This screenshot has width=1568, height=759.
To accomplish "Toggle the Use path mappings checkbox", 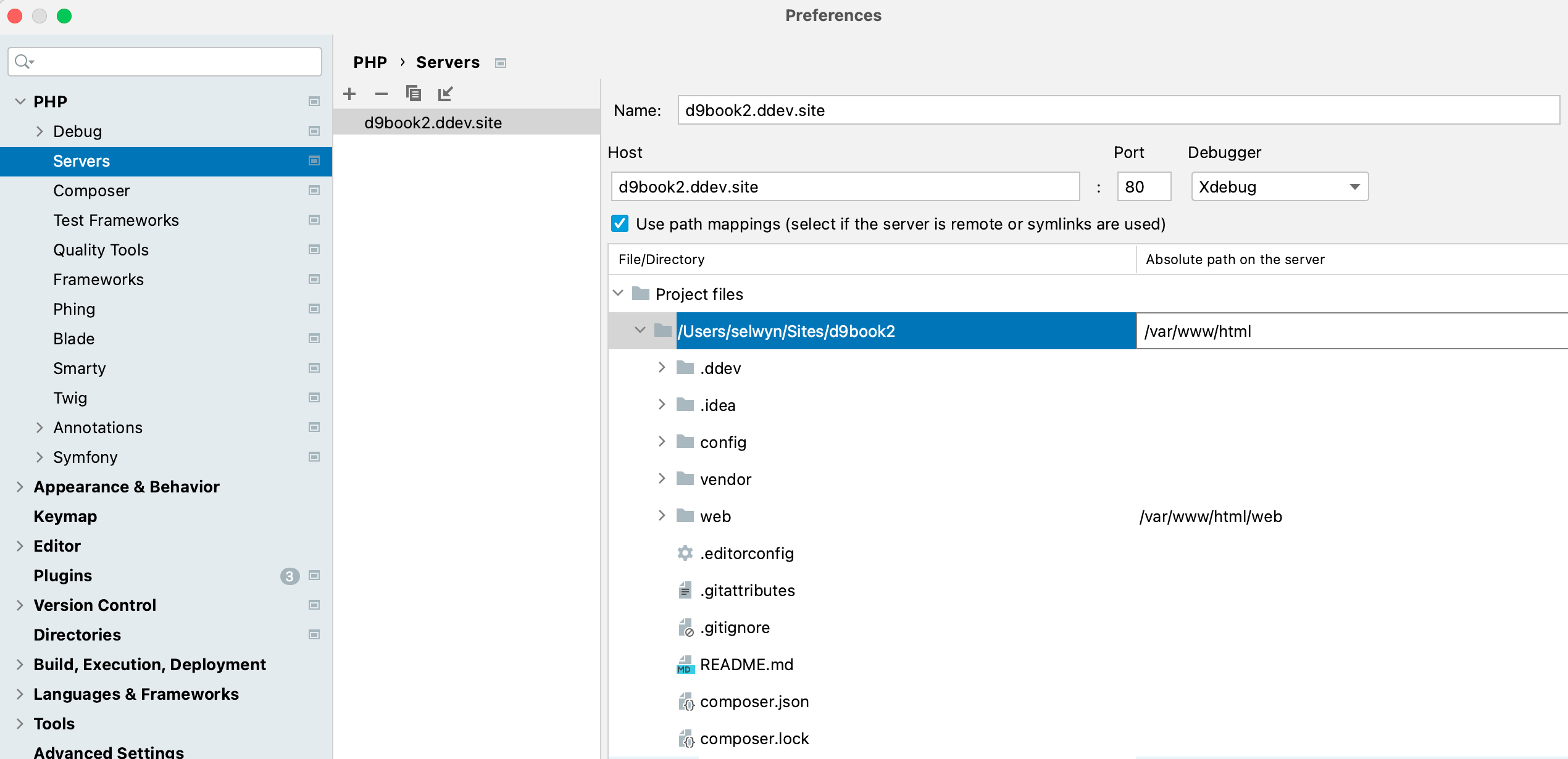I will [x=620, y=223].
